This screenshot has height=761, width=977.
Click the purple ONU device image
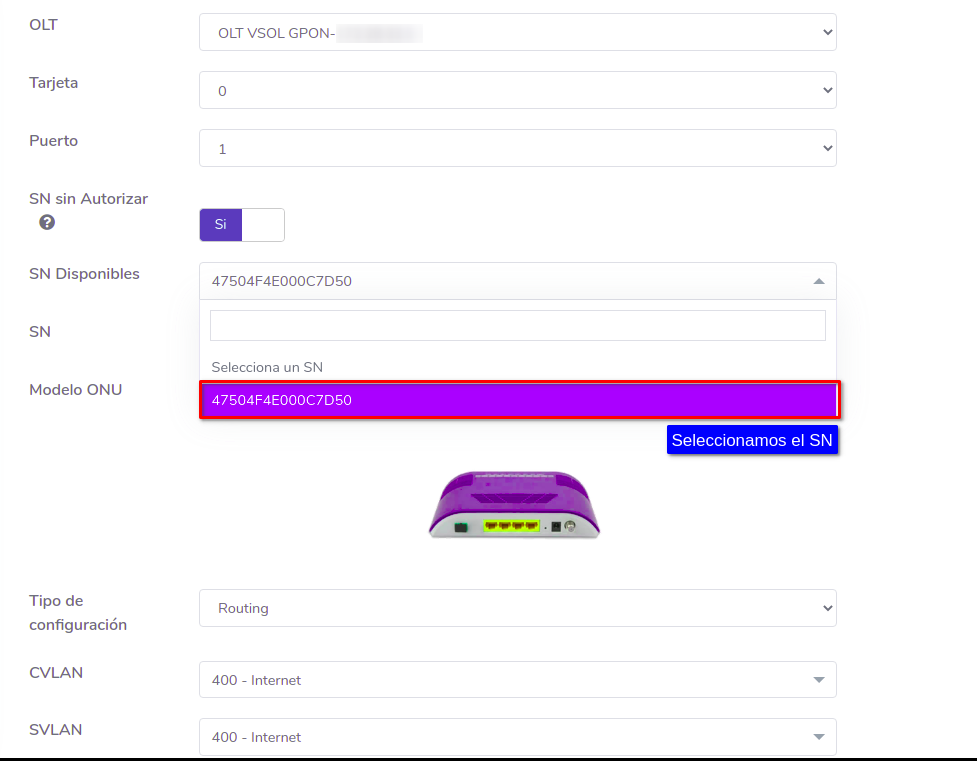pyautogui.click(x=514, y=506)
